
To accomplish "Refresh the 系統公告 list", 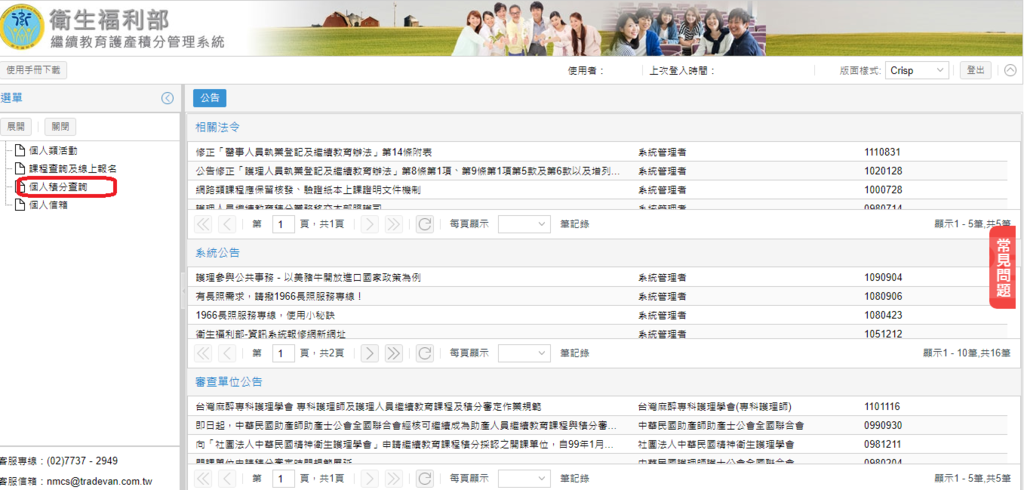I will (x=424, y=353).
